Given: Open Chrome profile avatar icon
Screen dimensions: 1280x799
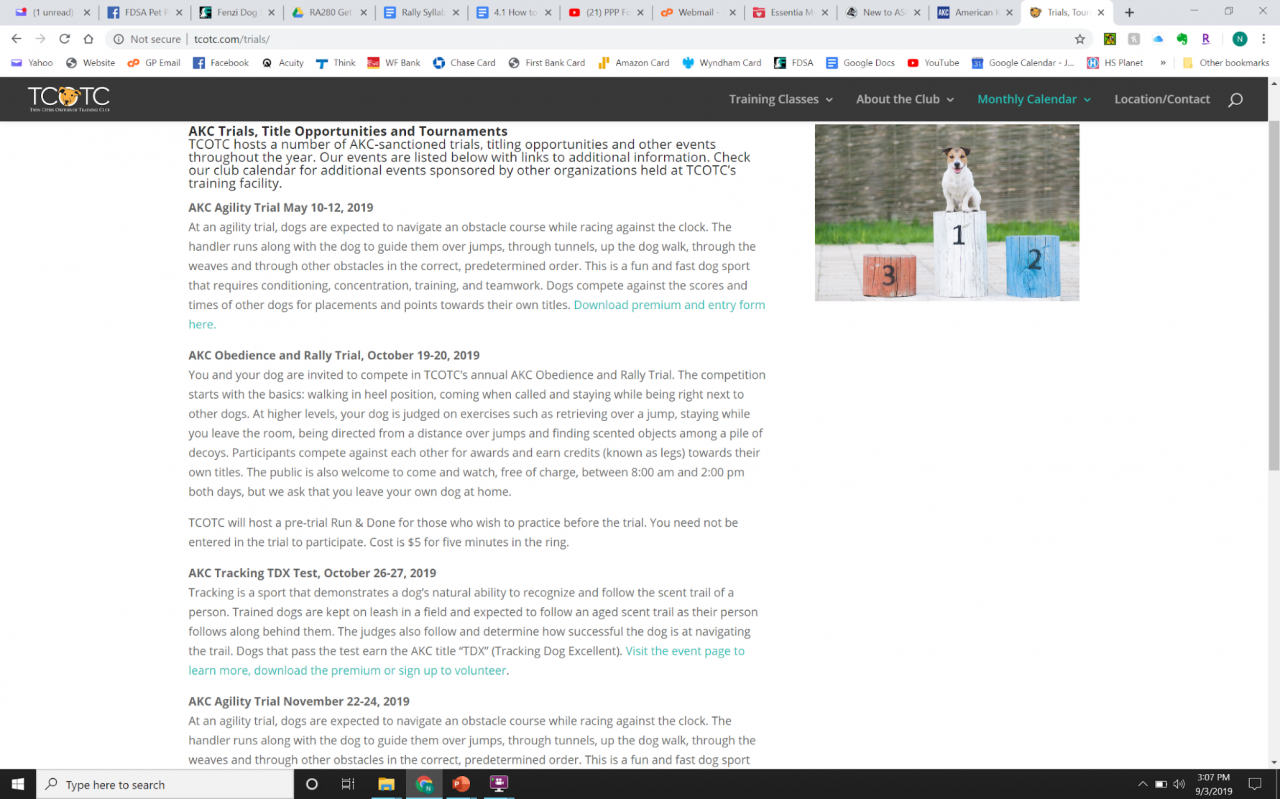Looking at the screenshot, I should tap(1239, 39).
